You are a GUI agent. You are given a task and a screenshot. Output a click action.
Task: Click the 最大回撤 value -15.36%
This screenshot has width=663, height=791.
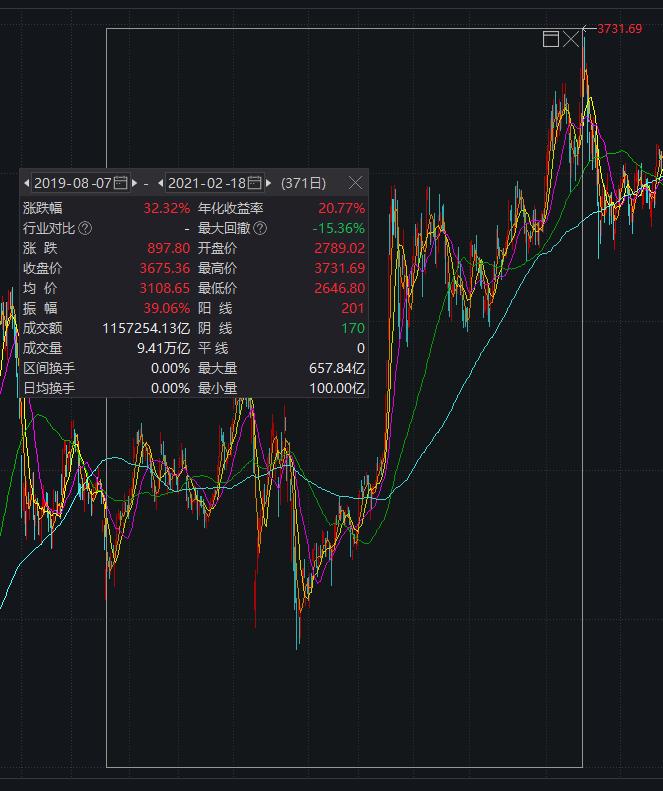[x=339, y=228]
